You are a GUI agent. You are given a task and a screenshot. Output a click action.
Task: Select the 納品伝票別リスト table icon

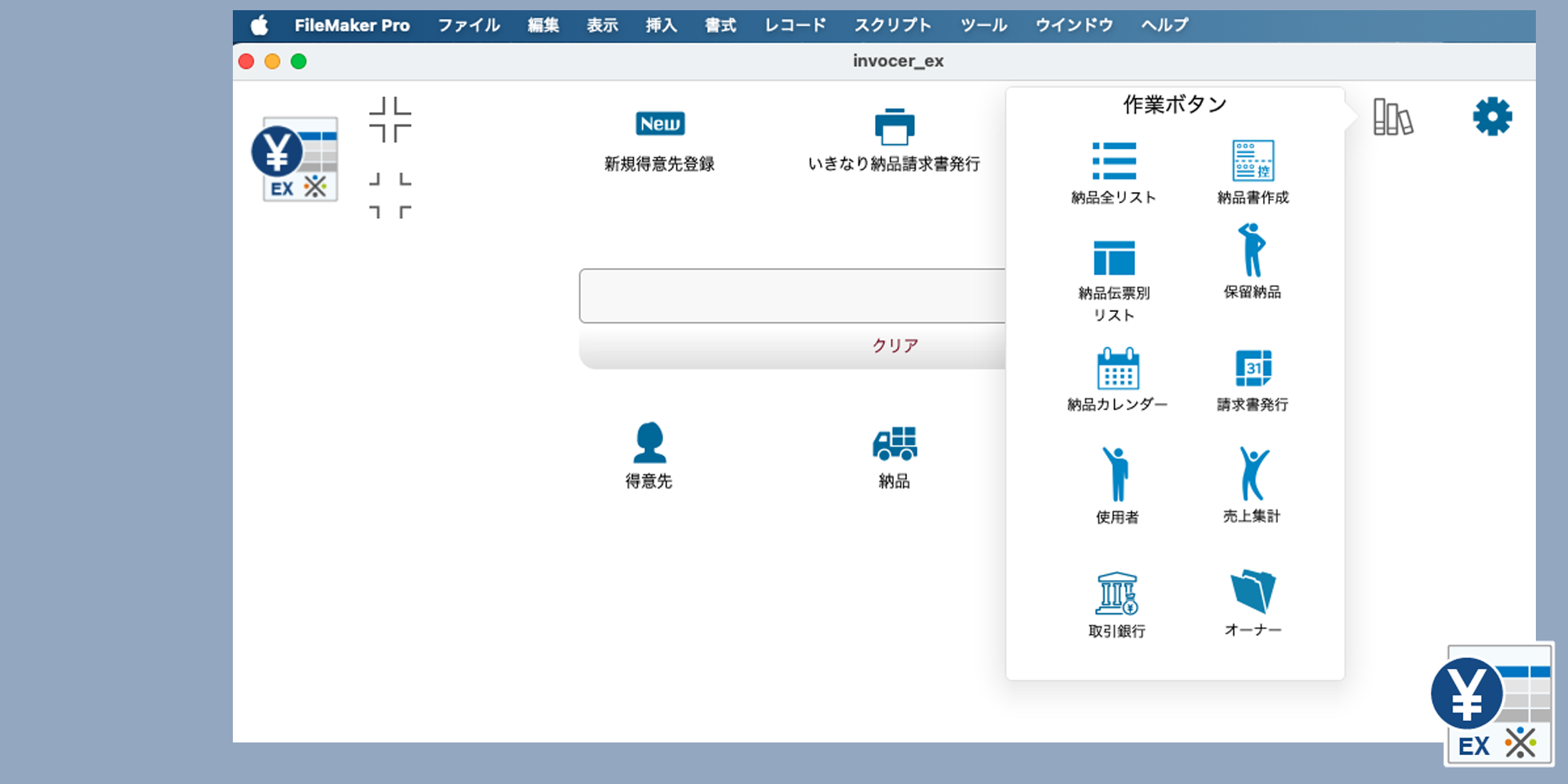tap(1114, 258)
